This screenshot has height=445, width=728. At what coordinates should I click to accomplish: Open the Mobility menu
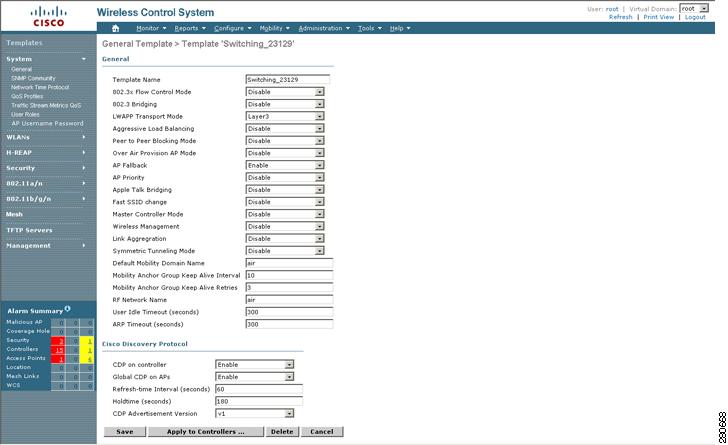[x=274, y=28]
